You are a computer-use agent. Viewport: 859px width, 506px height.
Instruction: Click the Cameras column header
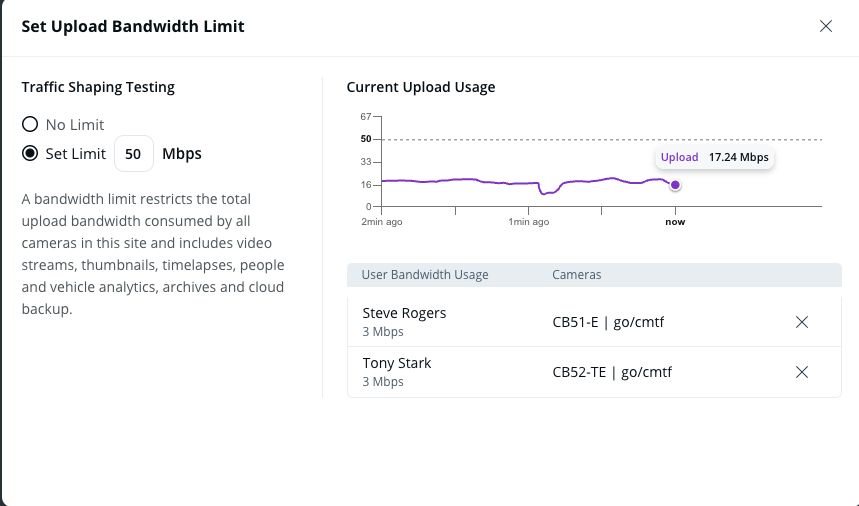[x=577, y=274]
